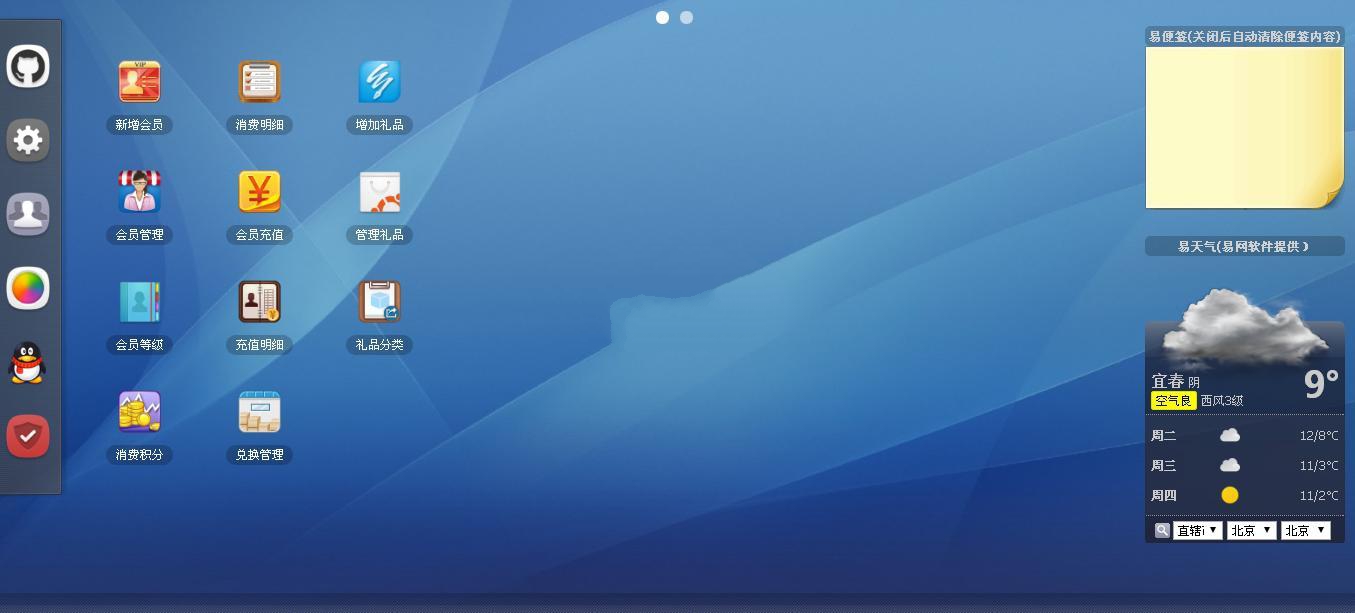The image size is (1355, 613).
Task: Launch the 兑换管理 exchange management icon
Action: coord(259,412)
